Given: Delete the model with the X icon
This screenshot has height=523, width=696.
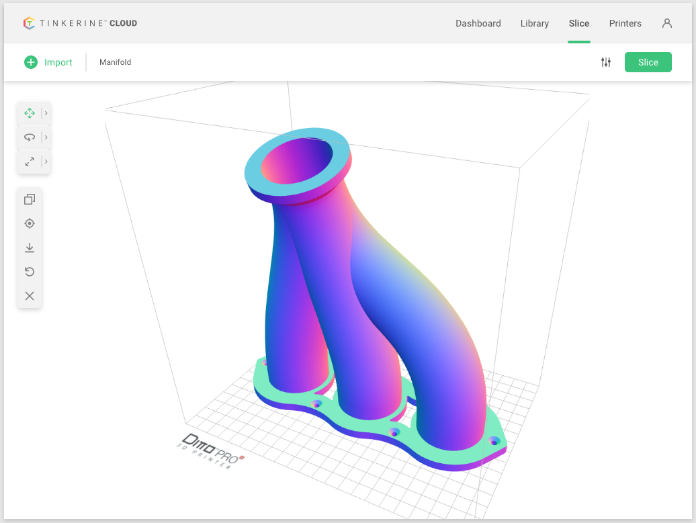Looking at the screenshot, I should [29, 296].
